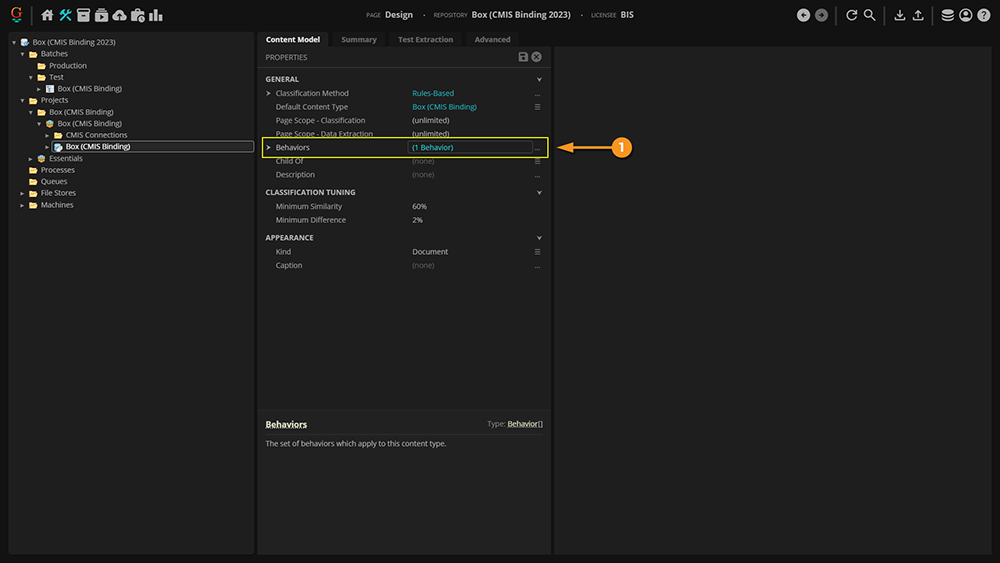Expand the Behaviors property row arrow

coord(269,148)
